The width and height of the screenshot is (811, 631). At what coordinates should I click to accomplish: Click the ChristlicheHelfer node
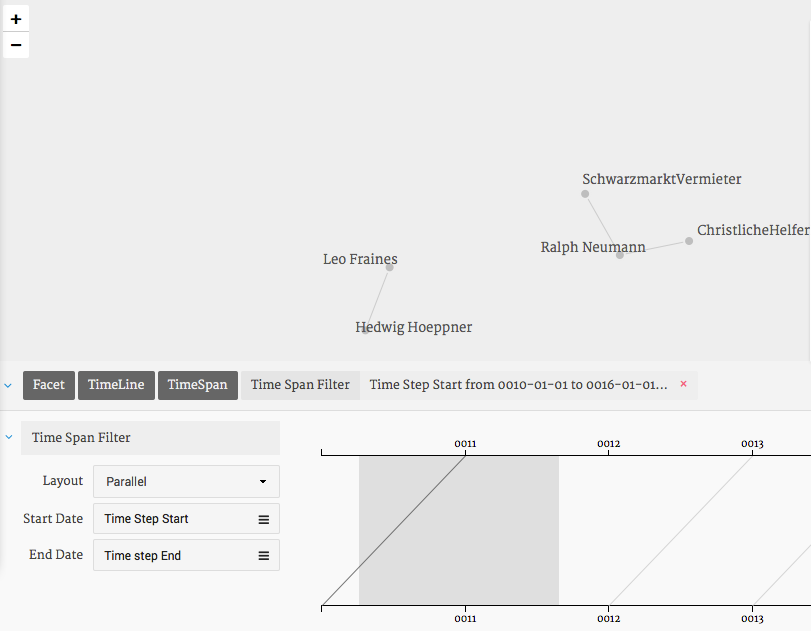[x=689, y=240]
